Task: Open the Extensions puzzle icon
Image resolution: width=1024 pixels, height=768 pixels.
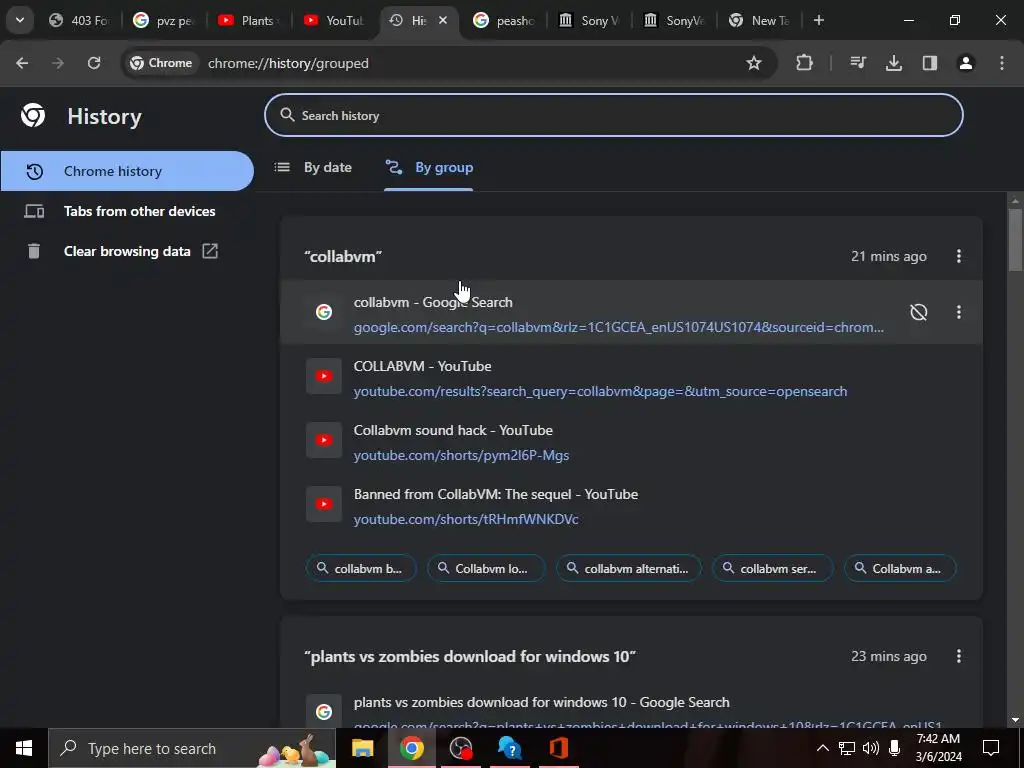Action: (x=805, y=63)
